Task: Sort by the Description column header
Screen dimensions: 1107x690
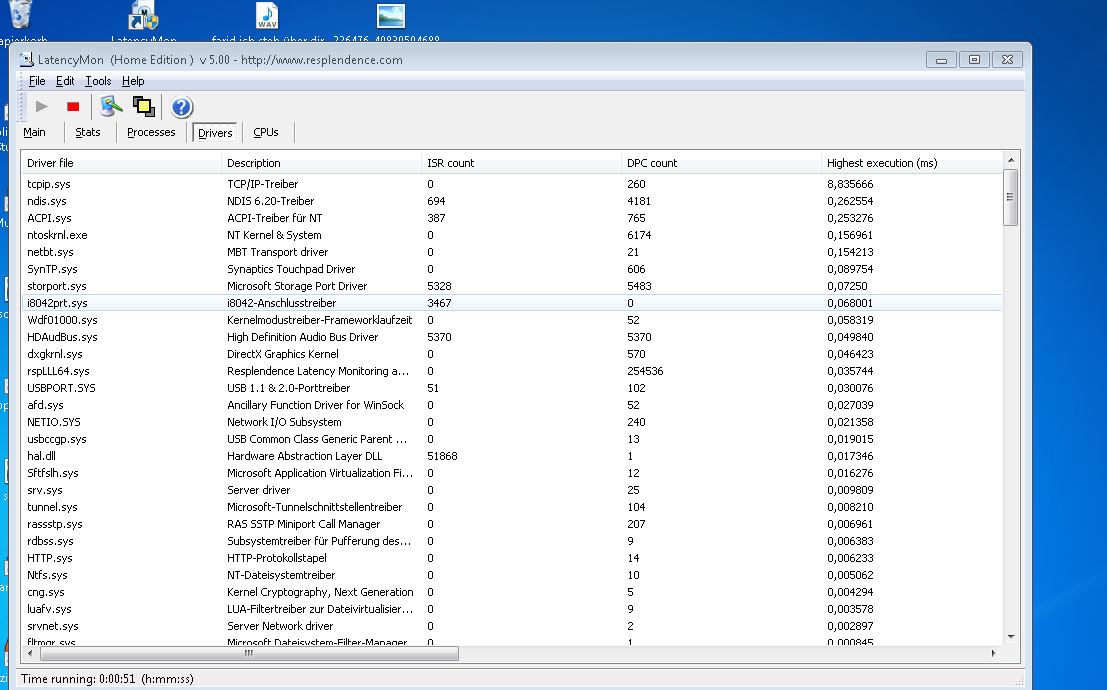Action: (321, 163)
